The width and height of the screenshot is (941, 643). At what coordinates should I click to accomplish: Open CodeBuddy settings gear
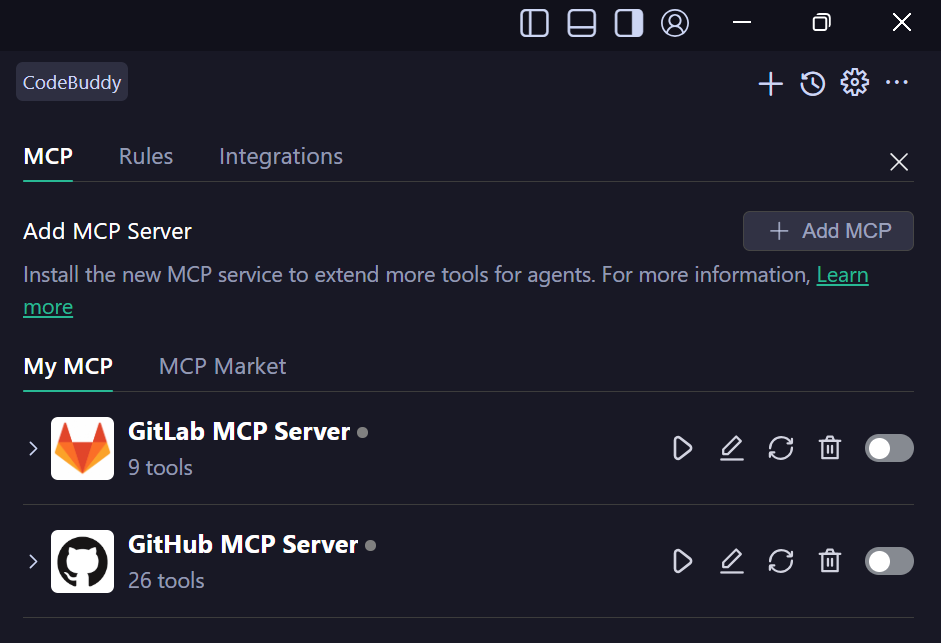coord(854,83)
